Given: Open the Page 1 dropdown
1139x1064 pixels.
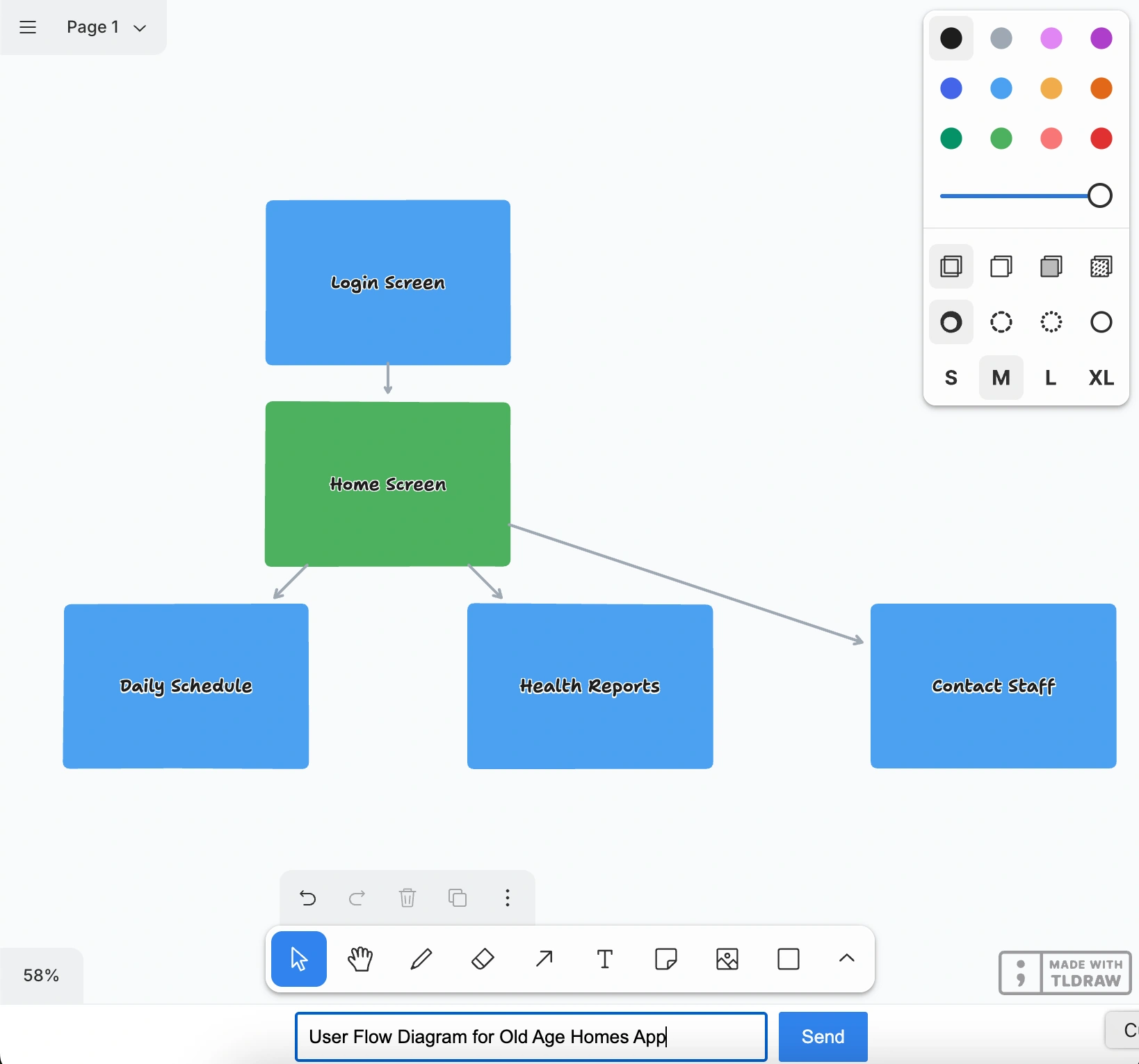Looking at the screenshot, I should [x=106, y=27].
